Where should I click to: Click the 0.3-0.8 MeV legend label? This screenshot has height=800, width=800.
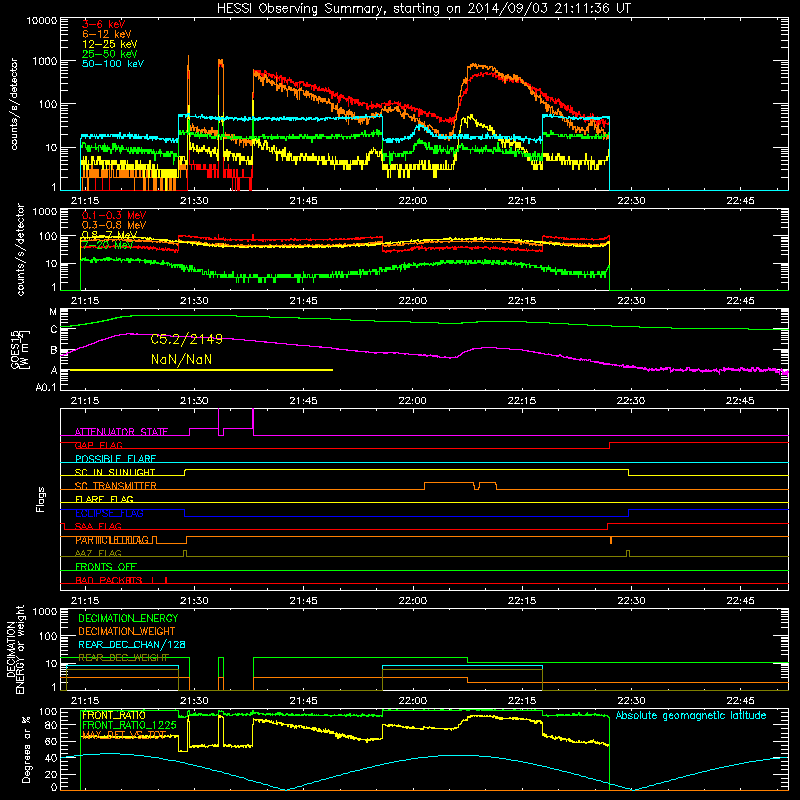[x=114, y=225]
